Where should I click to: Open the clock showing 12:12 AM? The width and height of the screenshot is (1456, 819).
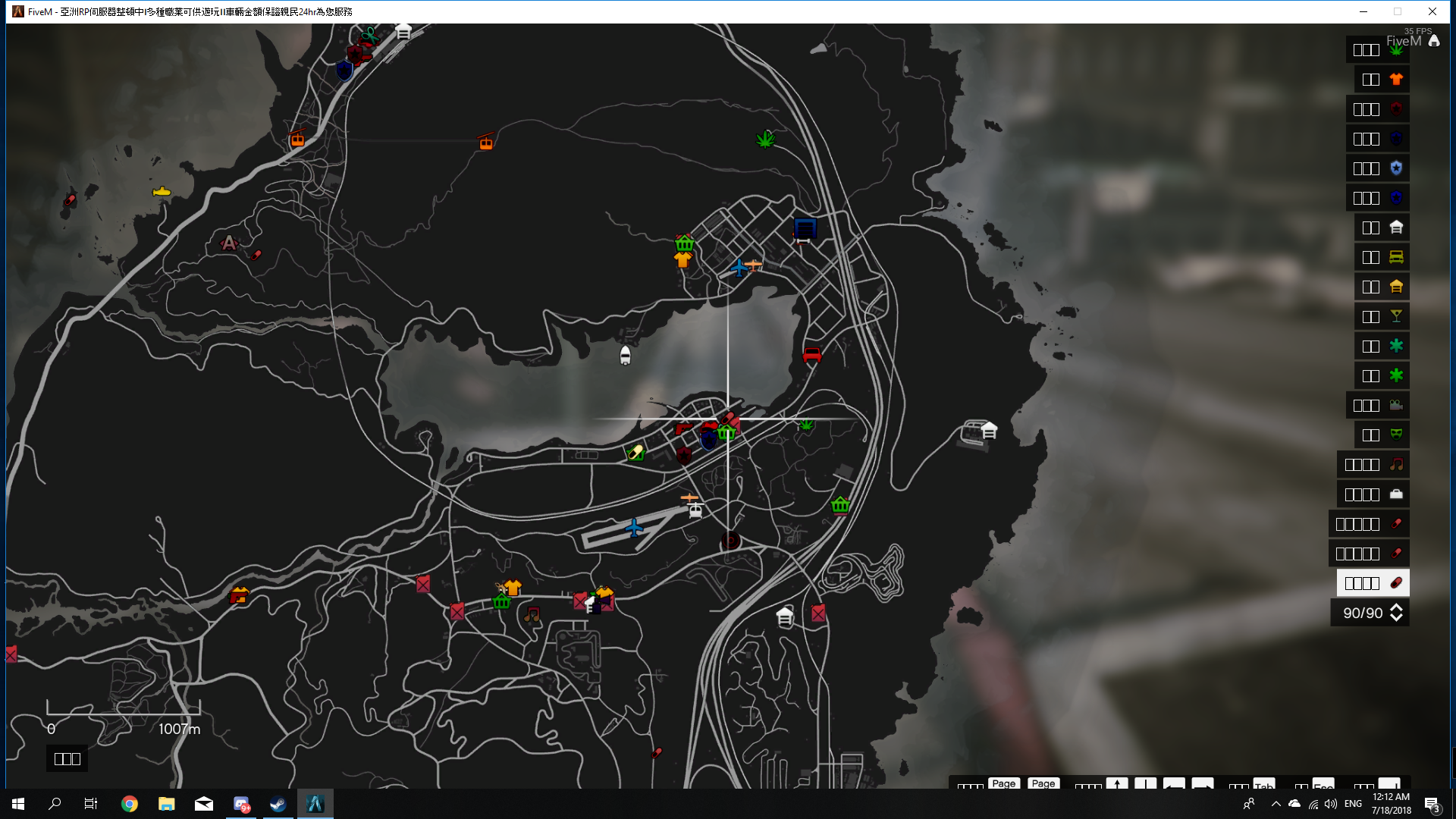(x=1391, y=804)
